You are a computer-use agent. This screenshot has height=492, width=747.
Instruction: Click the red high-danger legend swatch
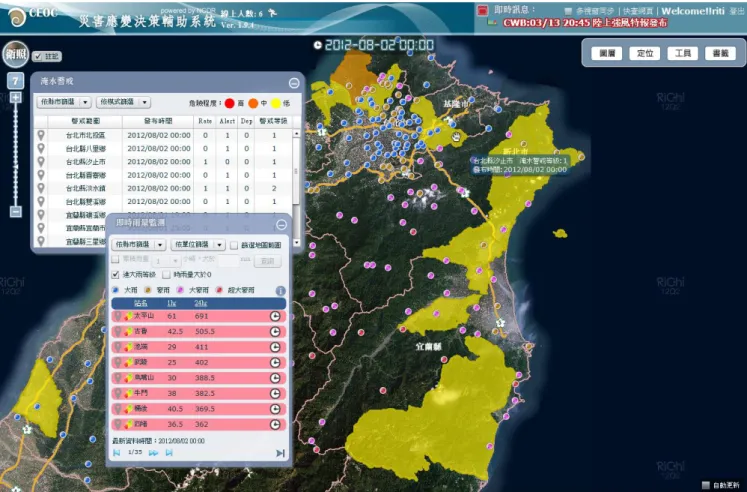[x=230, y=103]
